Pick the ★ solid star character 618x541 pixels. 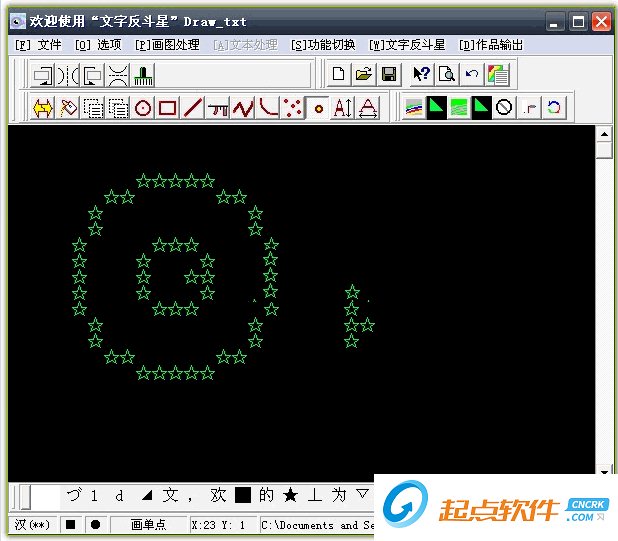(290, 495)
